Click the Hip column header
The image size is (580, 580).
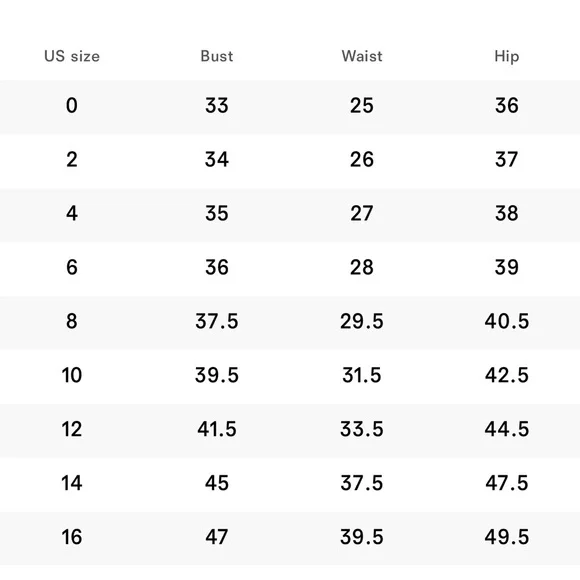pyautogui.click(x=507, y=57)
